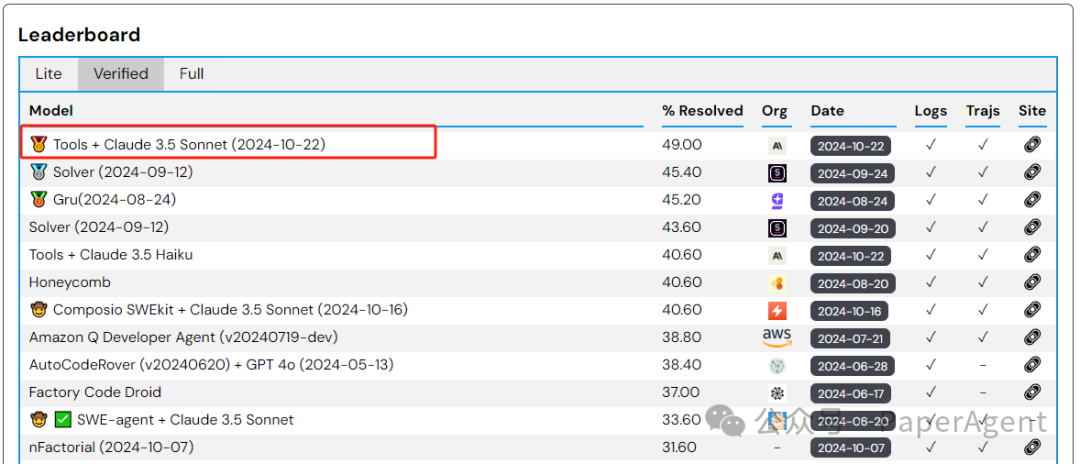Open site link for Tools + Claude 3.5 Haiku
The image size is (1080, 464).
(1032, 255)
